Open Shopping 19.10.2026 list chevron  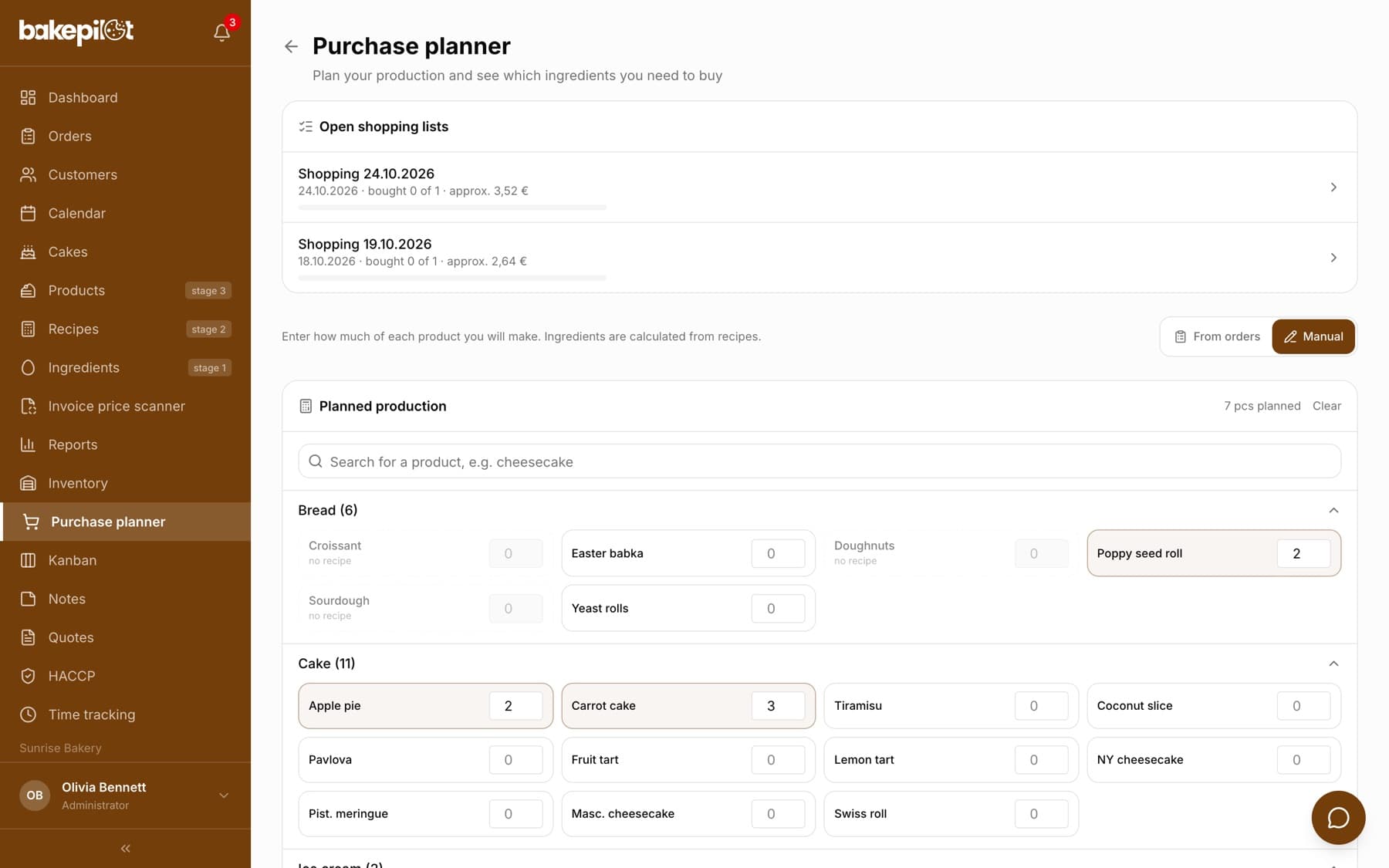[1333, 258]
